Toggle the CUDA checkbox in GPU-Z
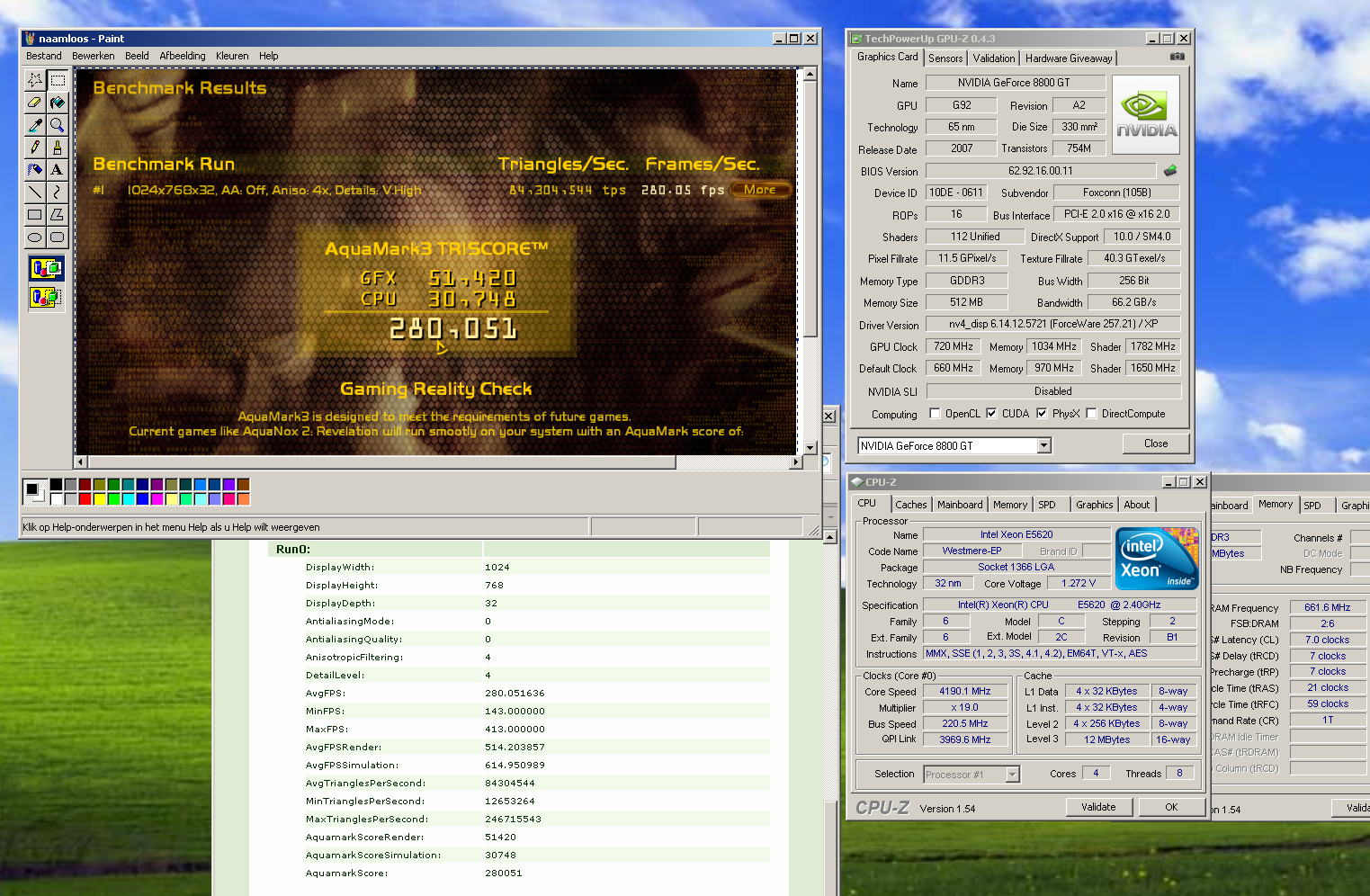The height and width of the screenshot is (896, 1370). click(x=991, y=414)
